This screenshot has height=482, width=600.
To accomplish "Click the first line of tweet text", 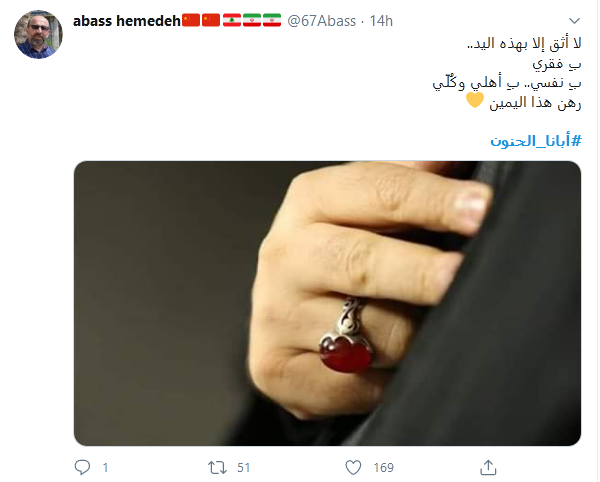I will tap(524, 44).
